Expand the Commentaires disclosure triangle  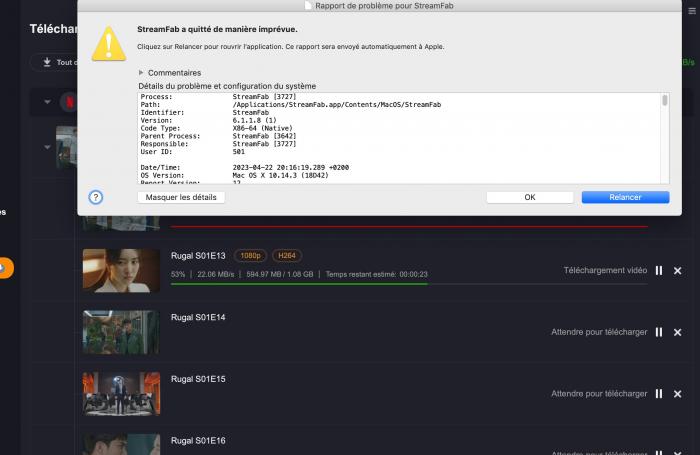pos(141,72)
